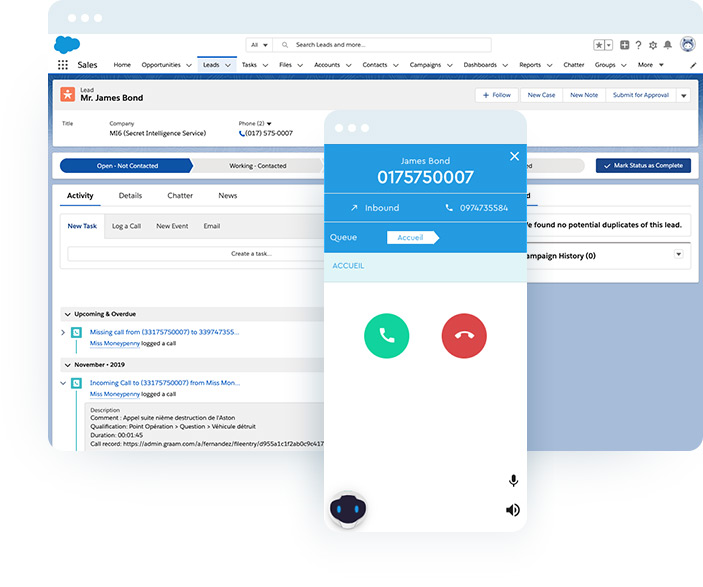
Task: Open the Leads tab dropdown chevron
Action: (x=228, y=65)
